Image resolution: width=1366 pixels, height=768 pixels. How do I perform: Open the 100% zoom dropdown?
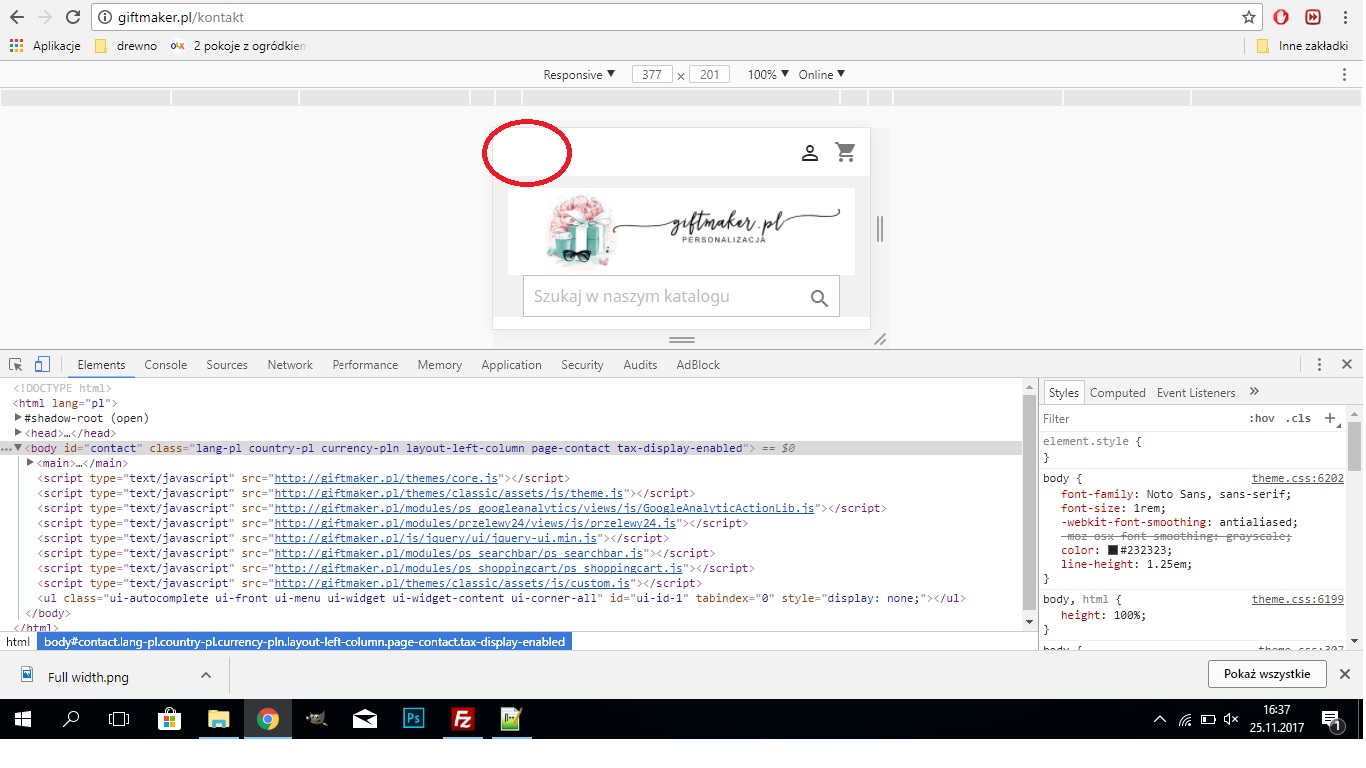[768, 75]
